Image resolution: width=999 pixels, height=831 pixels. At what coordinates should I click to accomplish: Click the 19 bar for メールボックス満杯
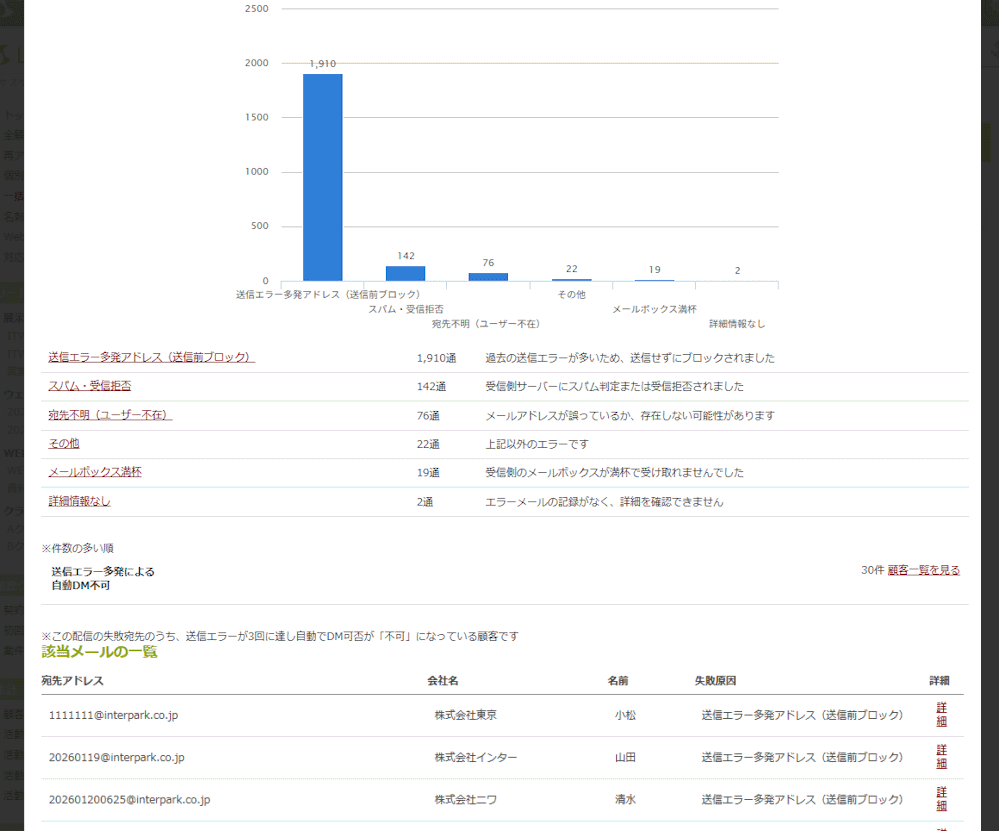tap(654, 280)
